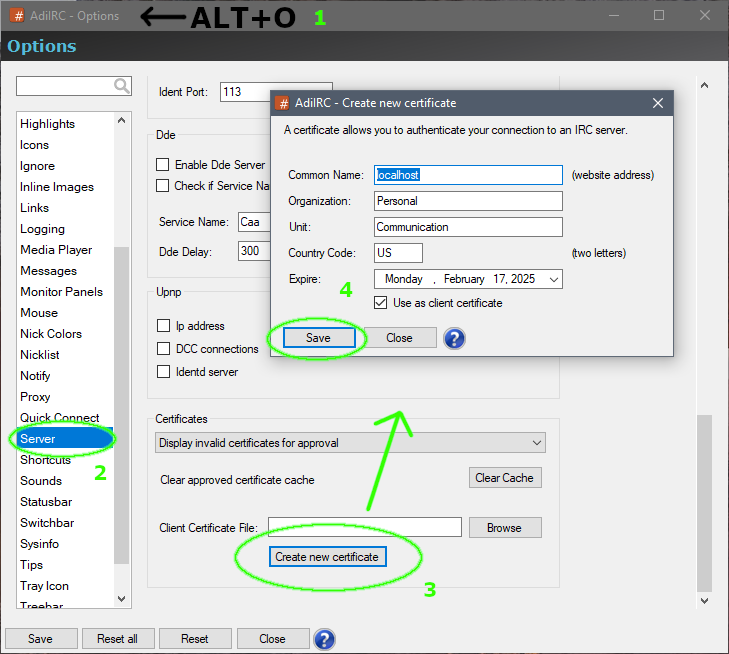729x654 pixels.
Task: Open Notify options
Action: (35, 376)
